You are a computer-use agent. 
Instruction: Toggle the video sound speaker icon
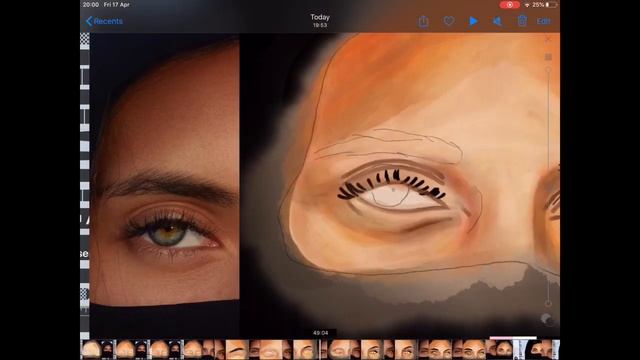coord(498,21)
